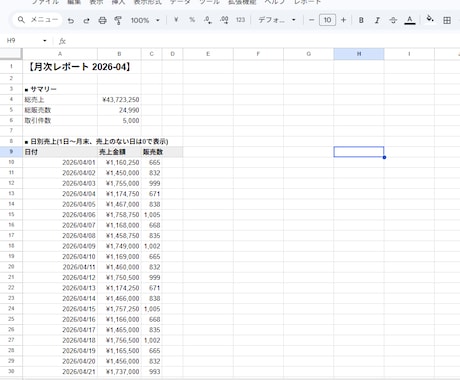
Task: Click the ■ サマリー cell
Action: [x=60, y=89]
